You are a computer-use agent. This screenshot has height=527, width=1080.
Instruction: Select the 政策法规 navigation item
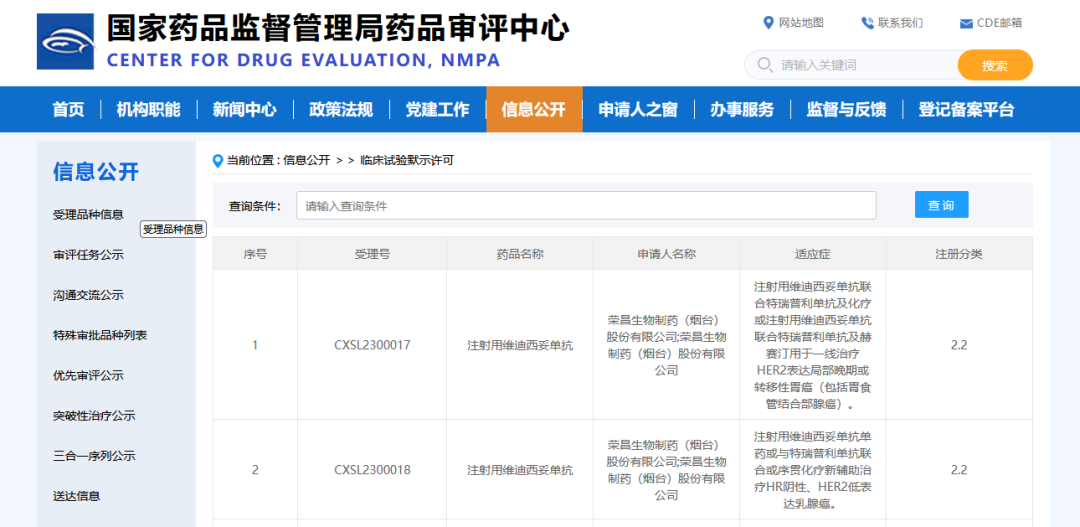click(x=340, y=110)
